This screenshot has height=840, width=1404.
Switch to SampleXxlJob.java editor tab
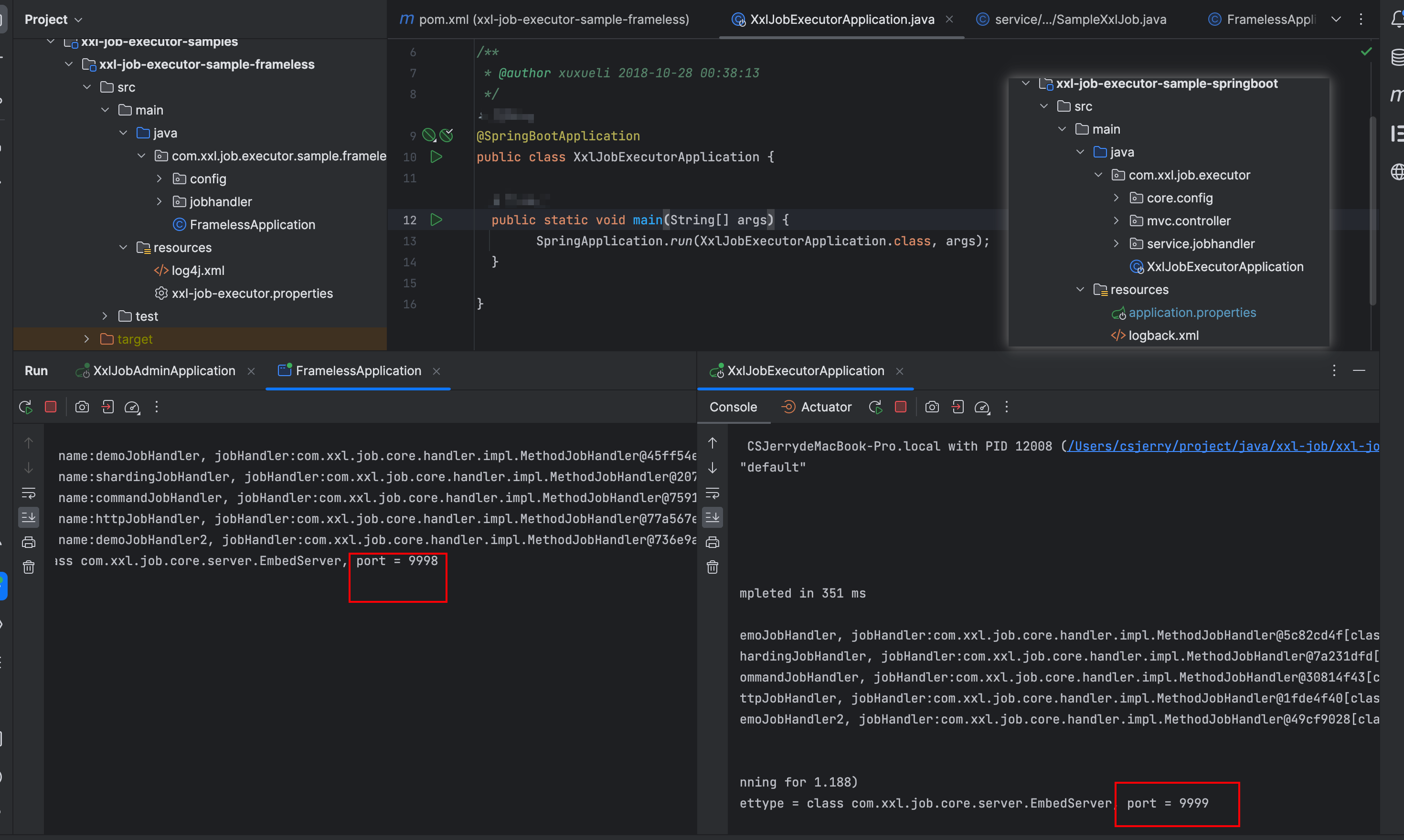[1072, 19]
